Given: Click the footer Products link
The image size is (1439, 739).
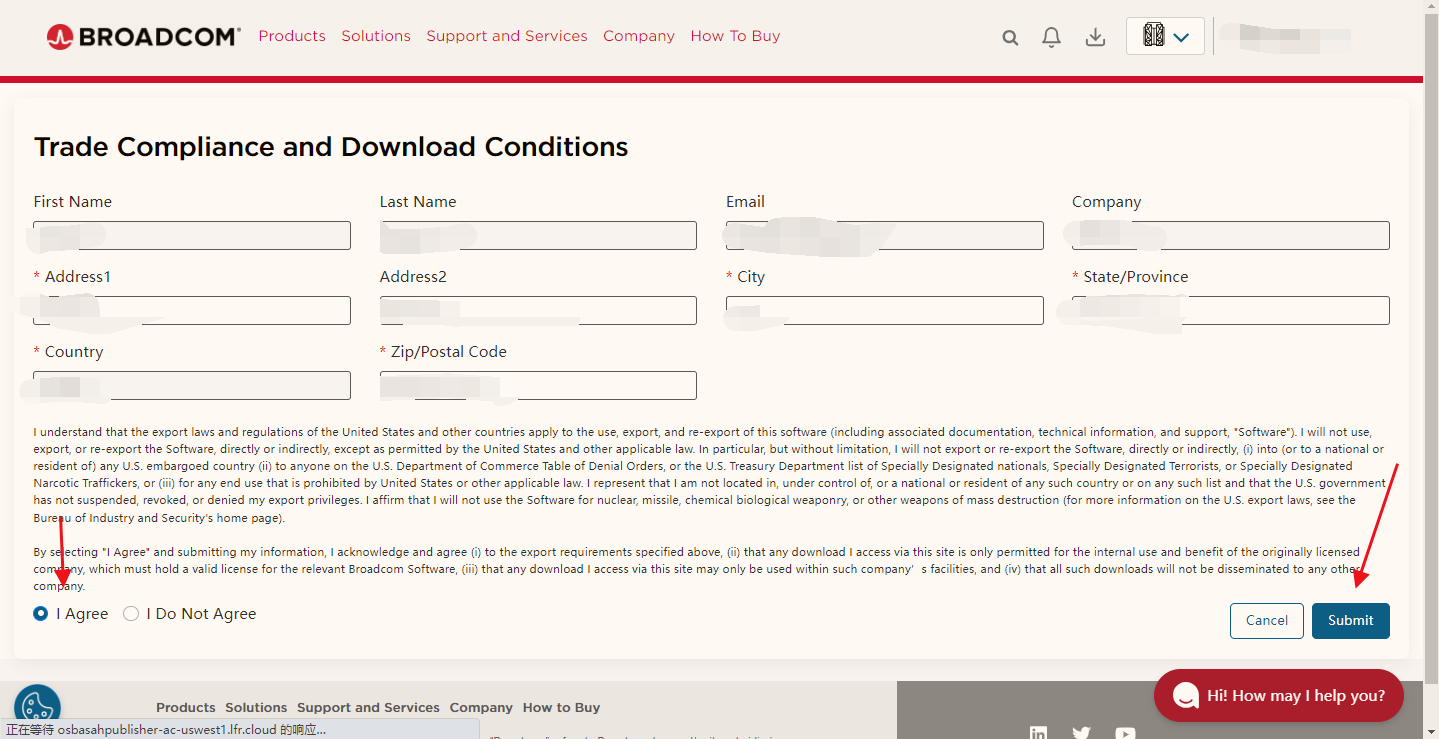Looking at the screenshot, I should click(186, 707).
